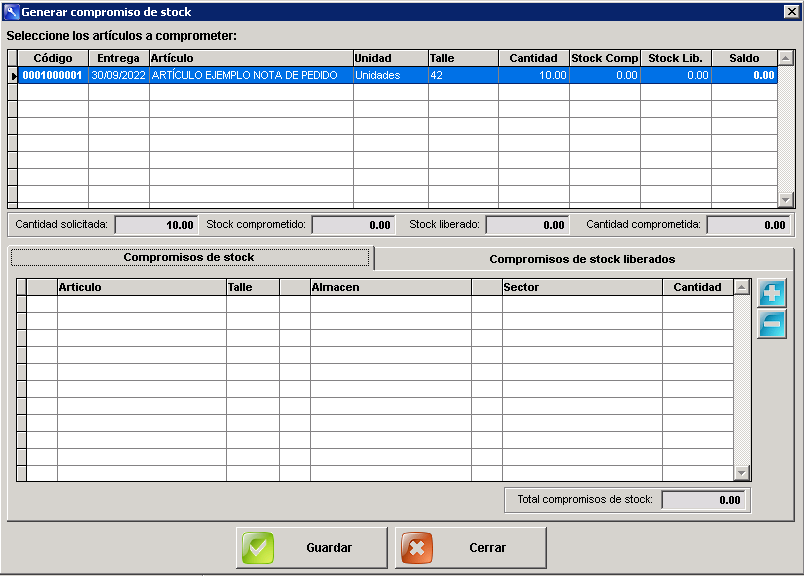Click the upper grid scroll-up arrow
Viewport: 804px width, 576px height.
[786, 58]
